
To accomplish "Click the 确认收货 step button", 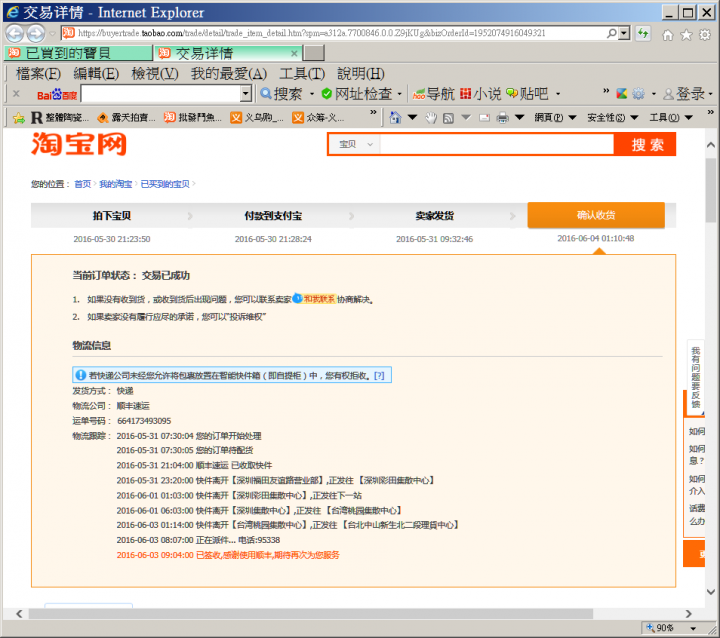I will (x=596, y=215).
